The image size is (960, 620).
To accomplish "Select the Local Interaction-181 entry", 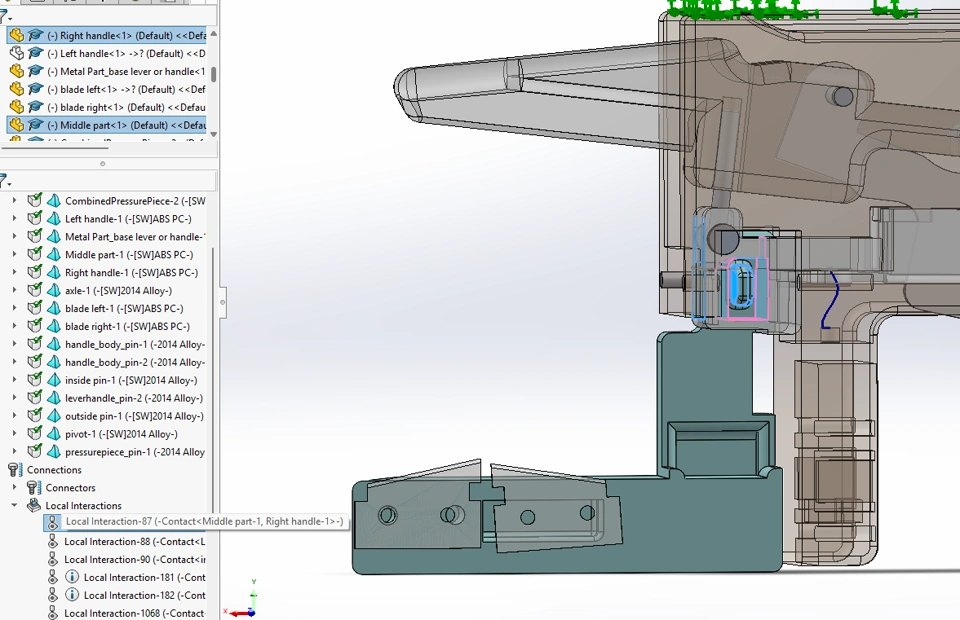I will coord(144,577).
